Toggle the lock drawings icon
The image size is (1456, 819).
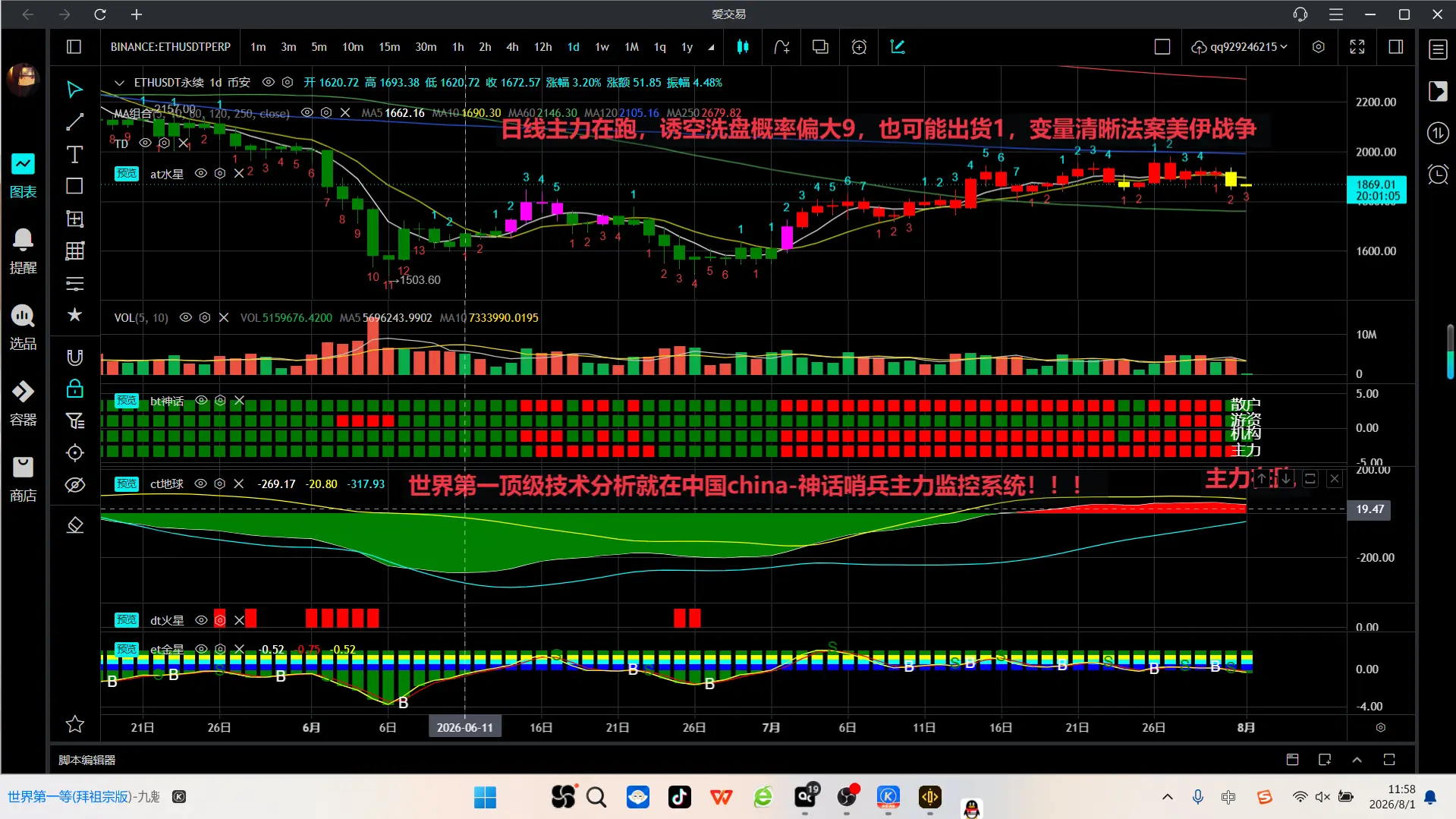pyautogui.click(x=74, y=389)
